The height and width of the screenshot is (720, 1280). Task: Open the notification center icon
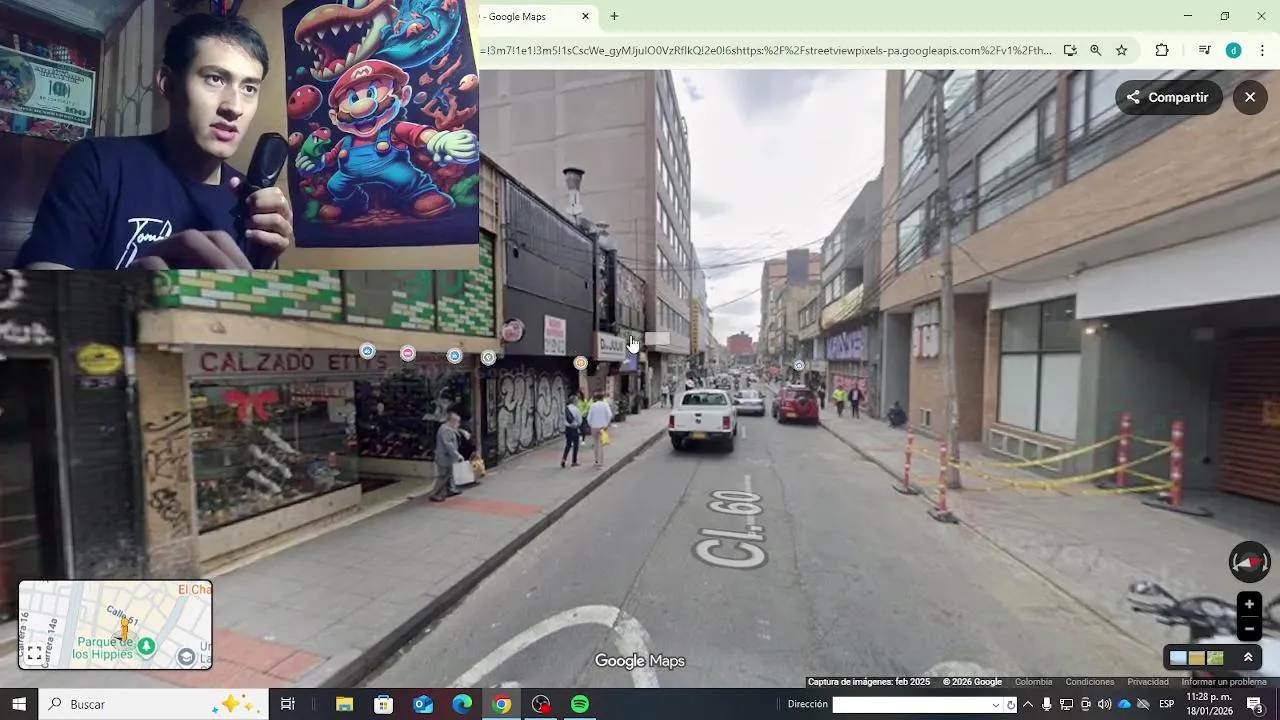click(x=1255, y=704)
